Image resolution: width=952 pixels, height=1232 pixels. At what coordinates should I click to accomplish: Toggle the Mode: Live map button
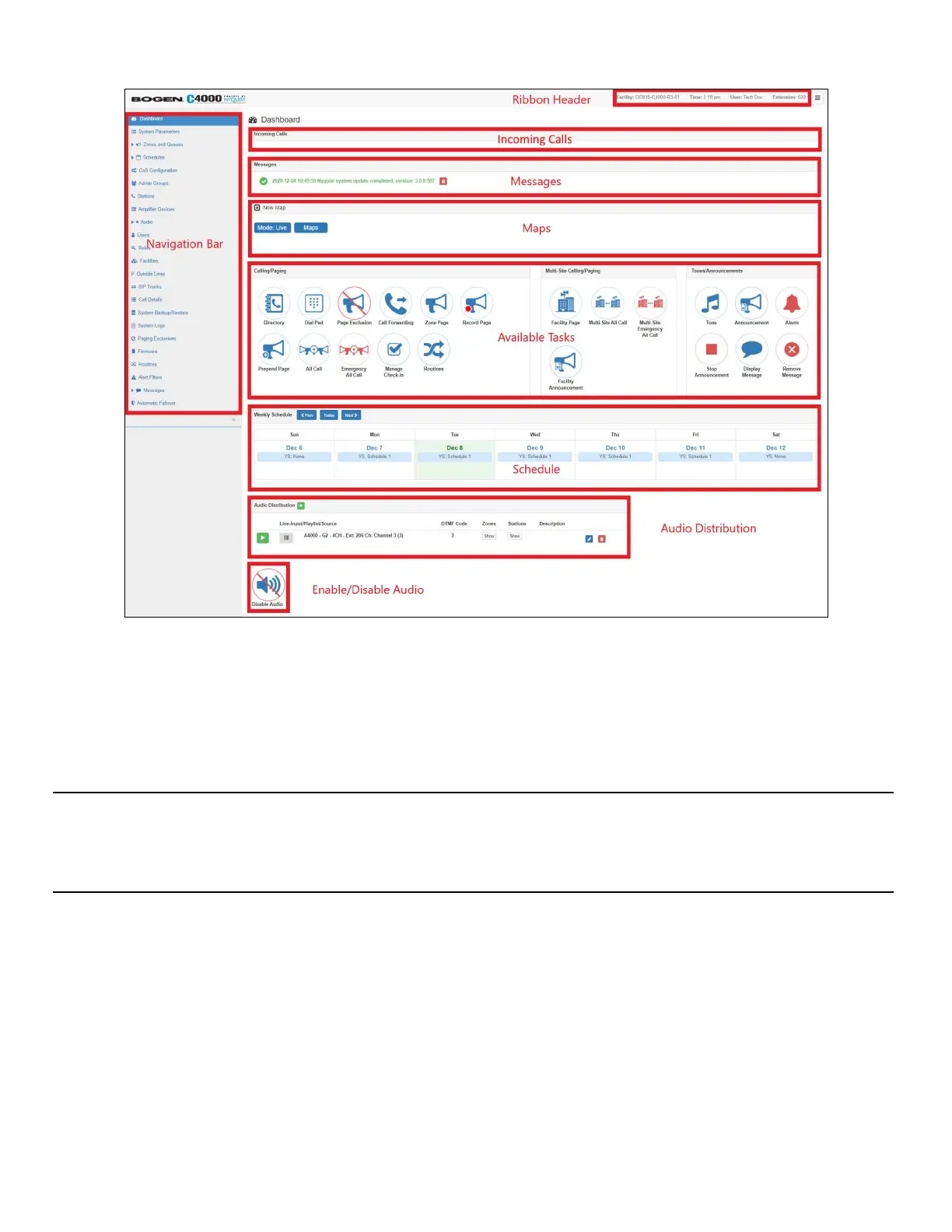point(272,228)
